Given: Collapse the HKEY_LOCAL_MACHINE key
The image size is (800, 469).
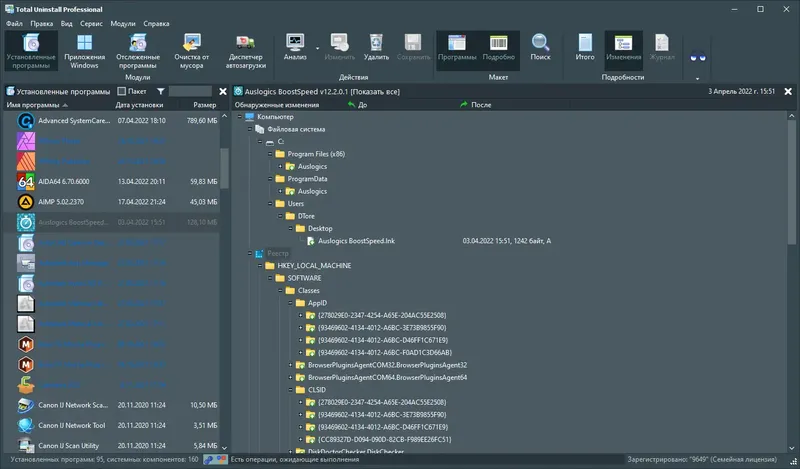Looking at the screenshot, I should click(x=260, y=265).
